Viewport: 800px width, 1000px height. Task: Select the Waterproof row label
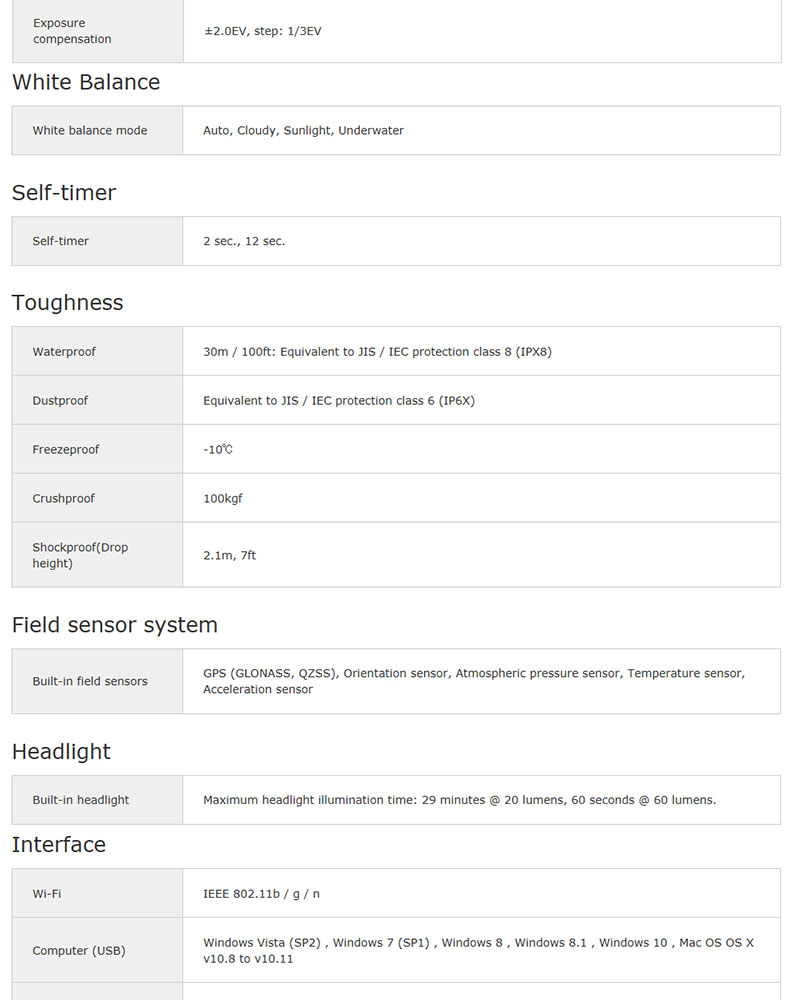[64, 352]
